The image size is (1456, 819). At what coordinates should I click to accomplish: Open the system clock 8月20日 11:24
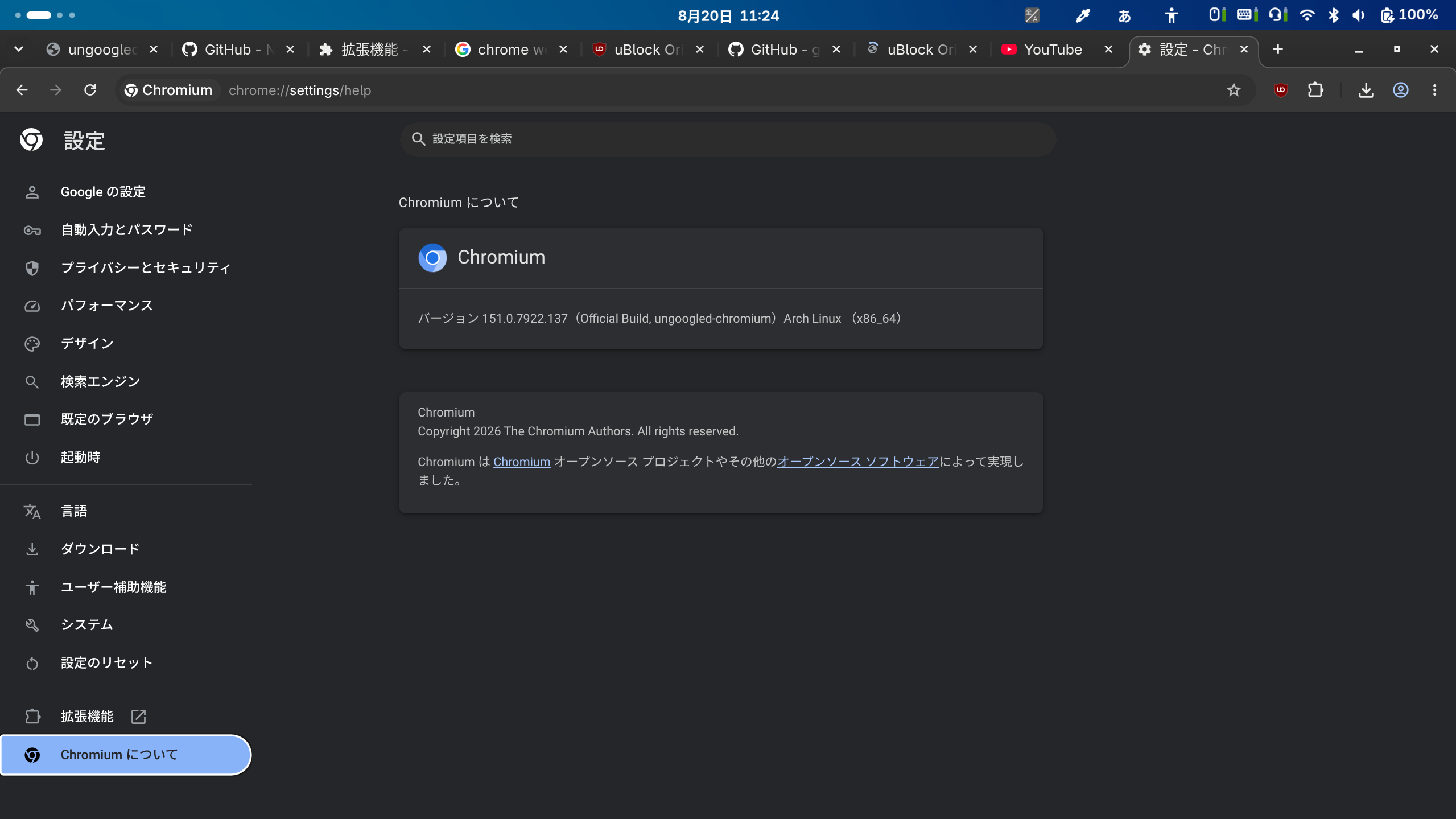728,15
